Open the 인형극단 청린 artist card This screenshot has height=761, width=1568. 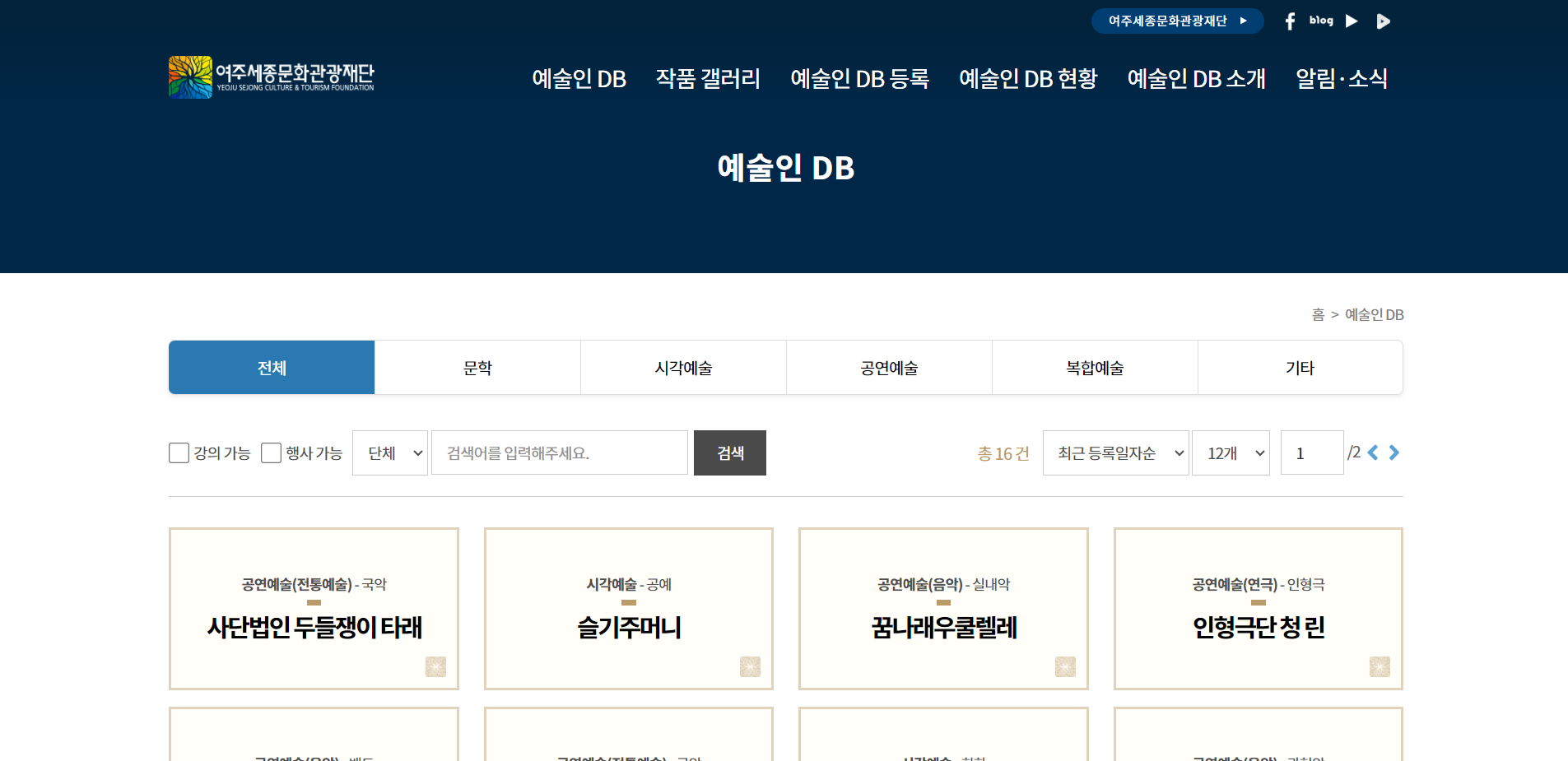tap(1258, 609)
